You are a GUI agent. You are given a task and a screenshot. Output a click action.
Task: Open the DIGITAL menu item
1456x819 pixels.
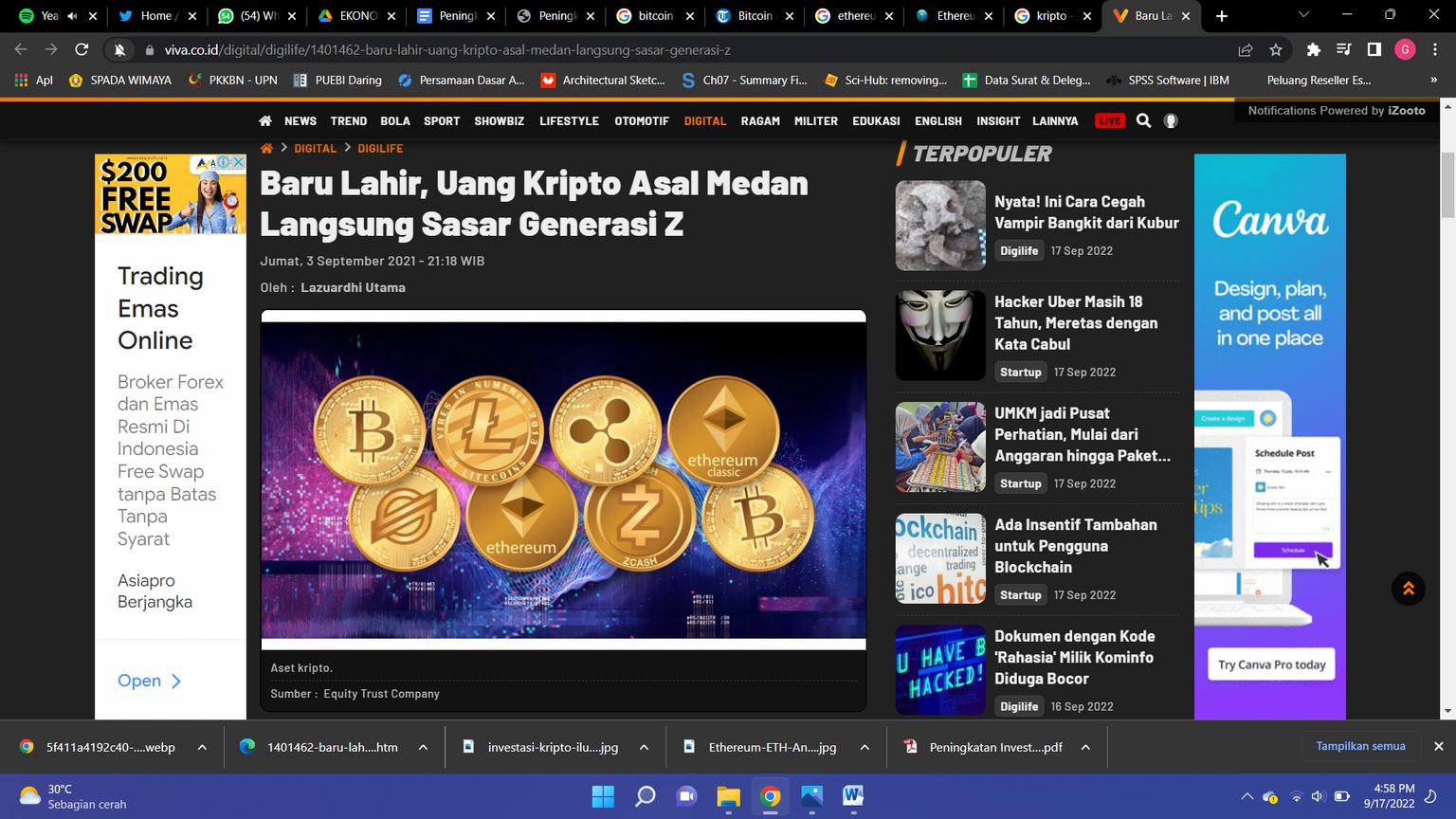tap(705, 120)
